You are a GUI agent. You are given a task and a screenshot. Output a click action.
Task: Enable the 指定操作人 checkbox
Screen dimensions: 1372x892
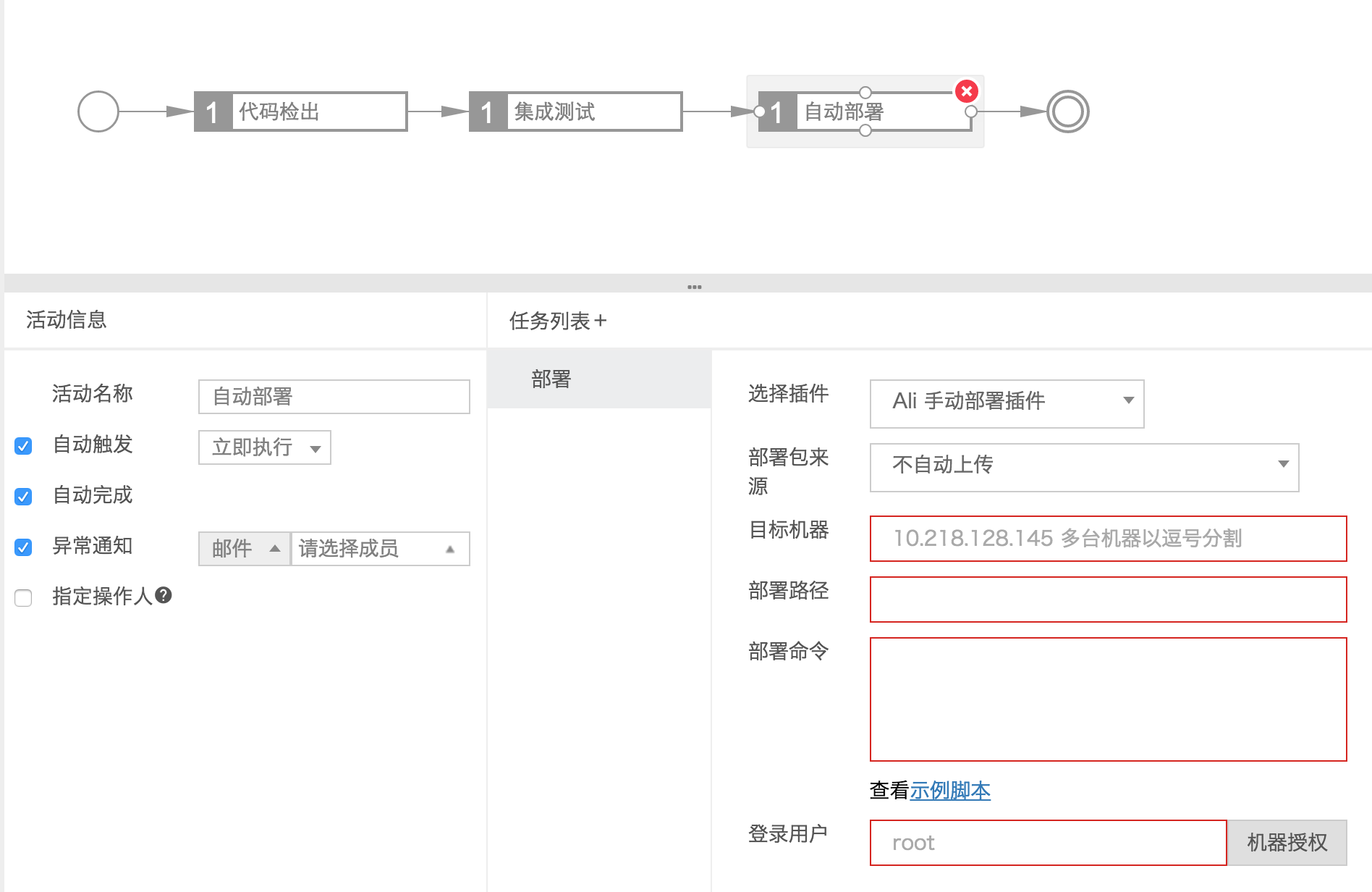click(23, 598)
